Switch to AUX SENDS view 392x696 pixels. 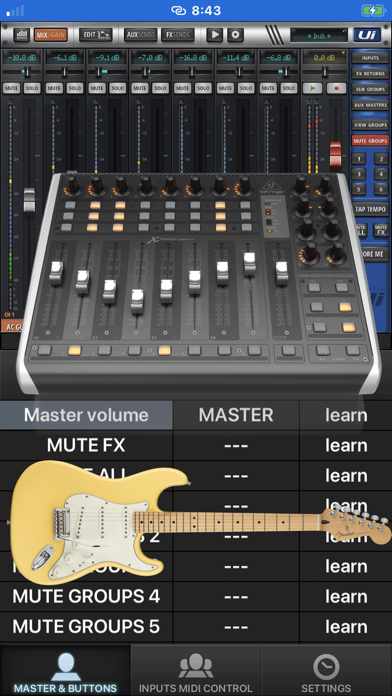coord(140,35)
